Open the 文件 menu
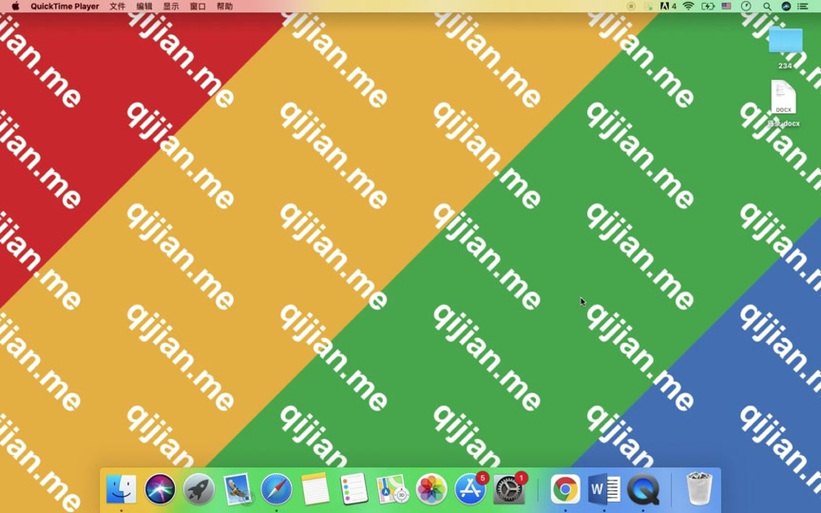The image size is (821, 513). coord(117,6)
